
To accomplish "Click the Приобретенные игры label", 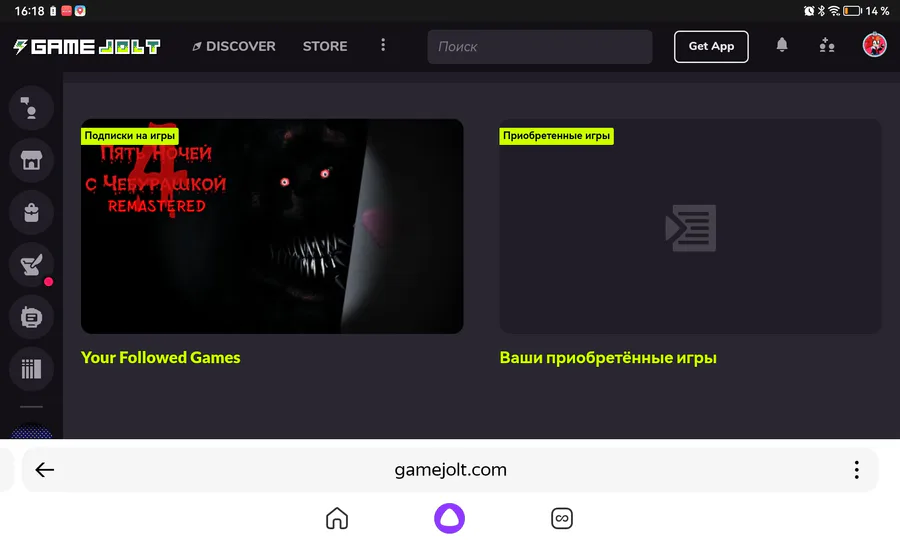I will coord(556,136).
